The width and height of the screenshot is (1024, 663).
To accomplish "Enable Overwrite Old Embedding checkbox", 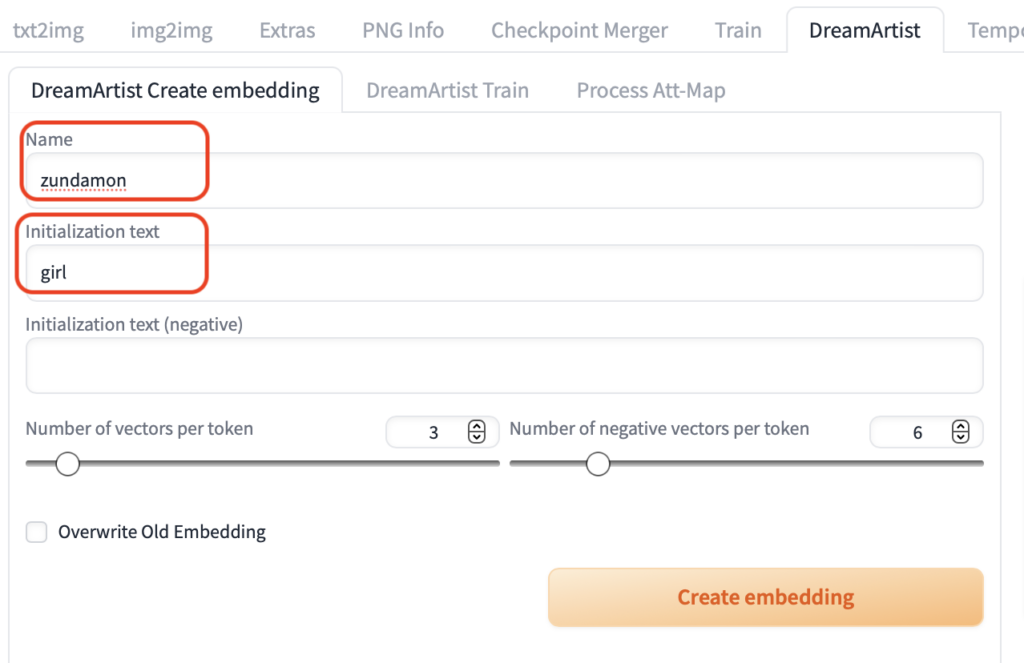I will [x=37, y=532].
